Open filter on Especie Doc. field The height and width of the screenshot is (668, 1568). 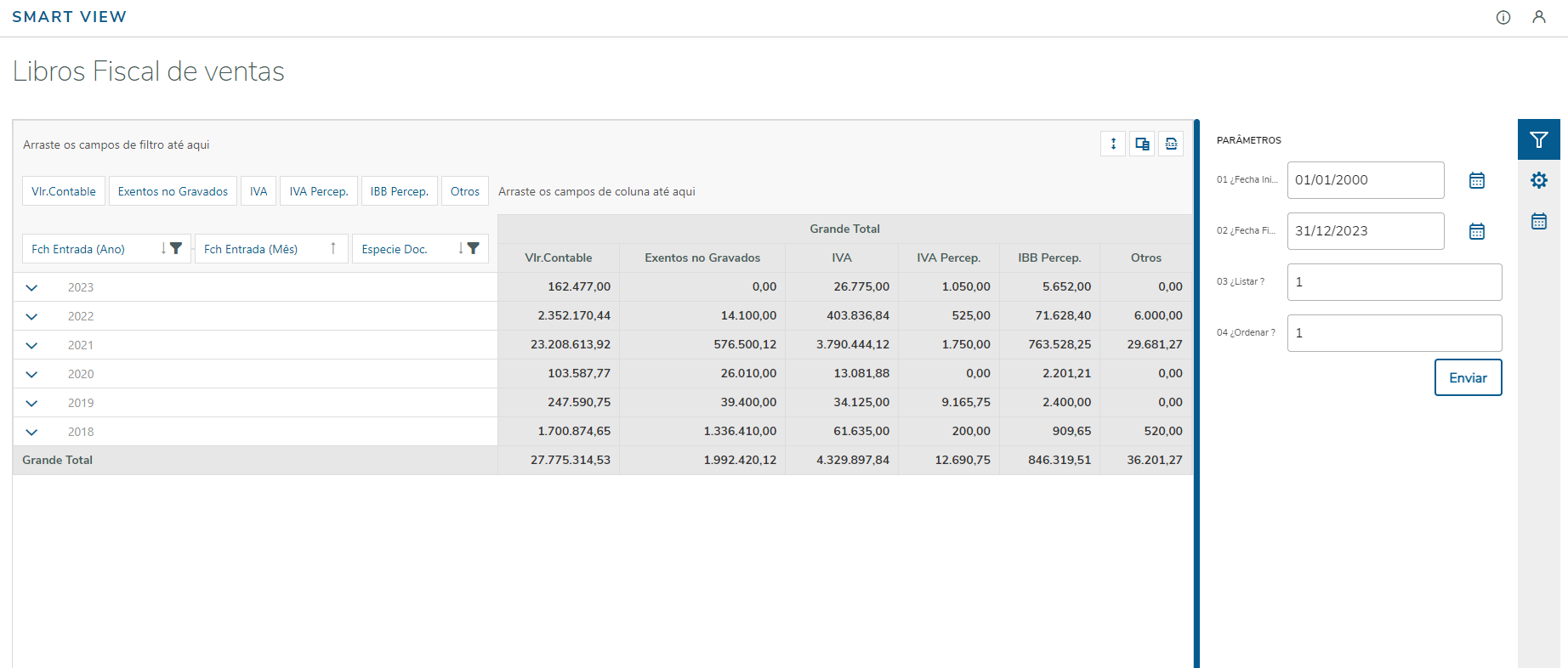(x=474, y=248)
